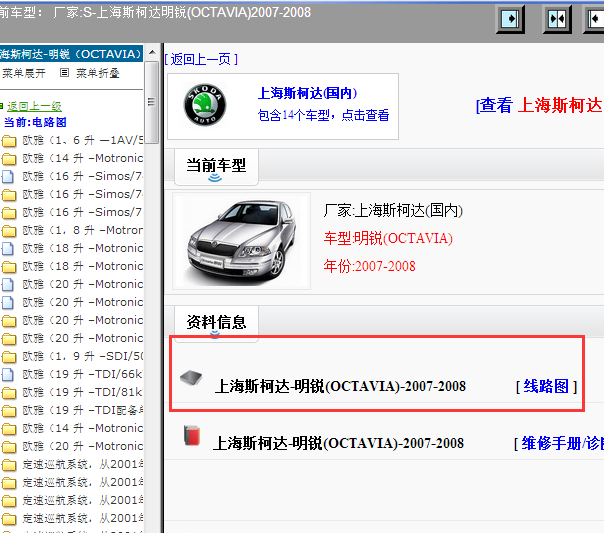The height and width of the screenshot is (533, 604).
Task: Click the Skoda Auto logo
Action: tap(205, 105)
